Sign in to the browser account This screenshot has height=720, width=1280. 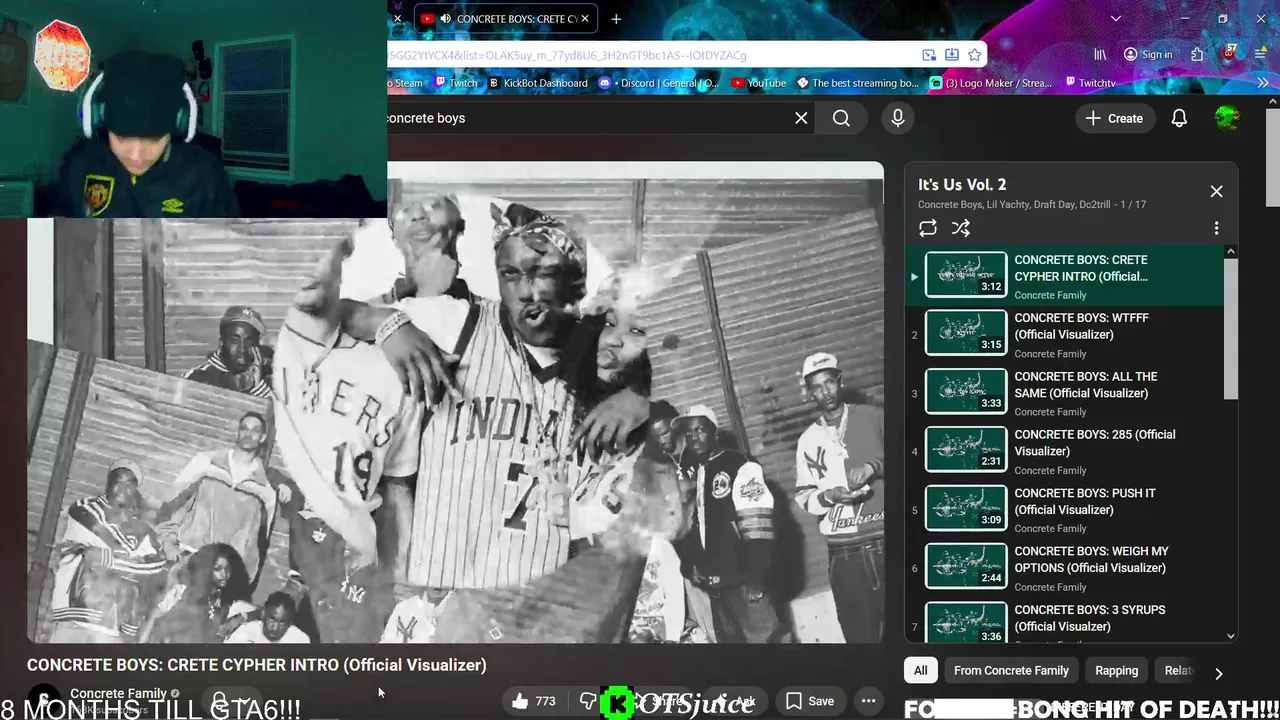[x=1148, y=55]
